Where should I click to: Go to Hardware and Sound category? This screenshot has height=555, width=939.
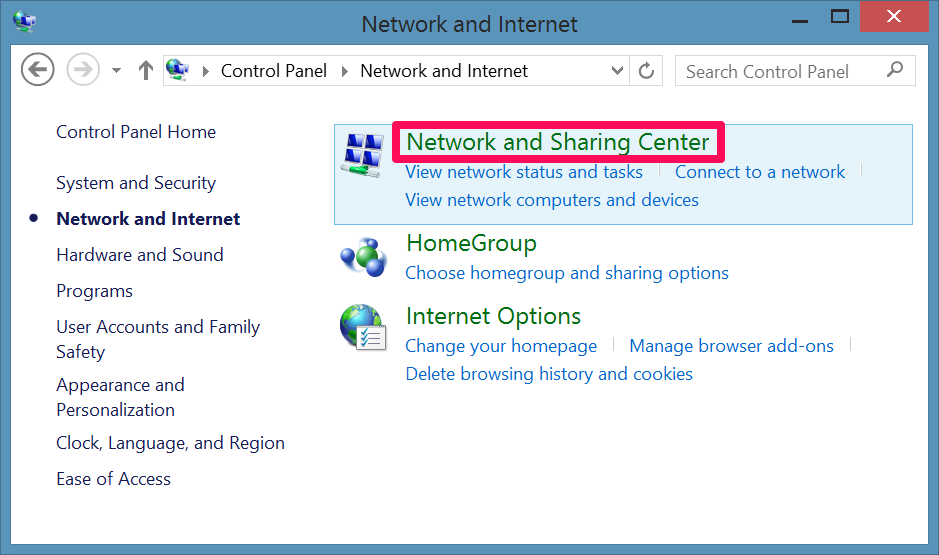pyautogui.click(x=140, y=254)
